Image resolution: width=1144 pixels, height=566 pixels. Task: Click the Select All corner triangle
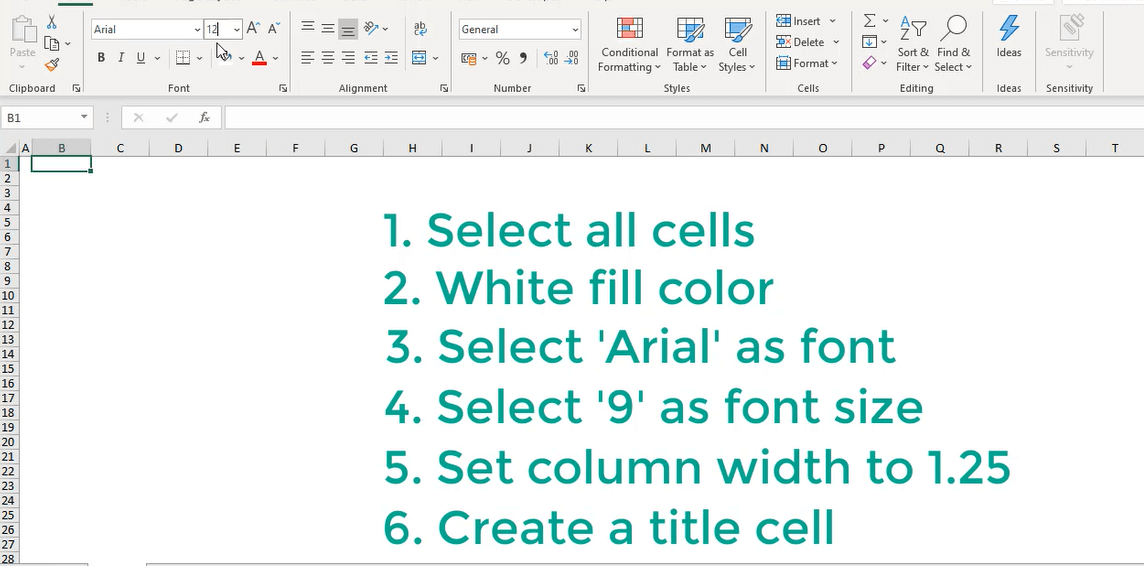9,148
